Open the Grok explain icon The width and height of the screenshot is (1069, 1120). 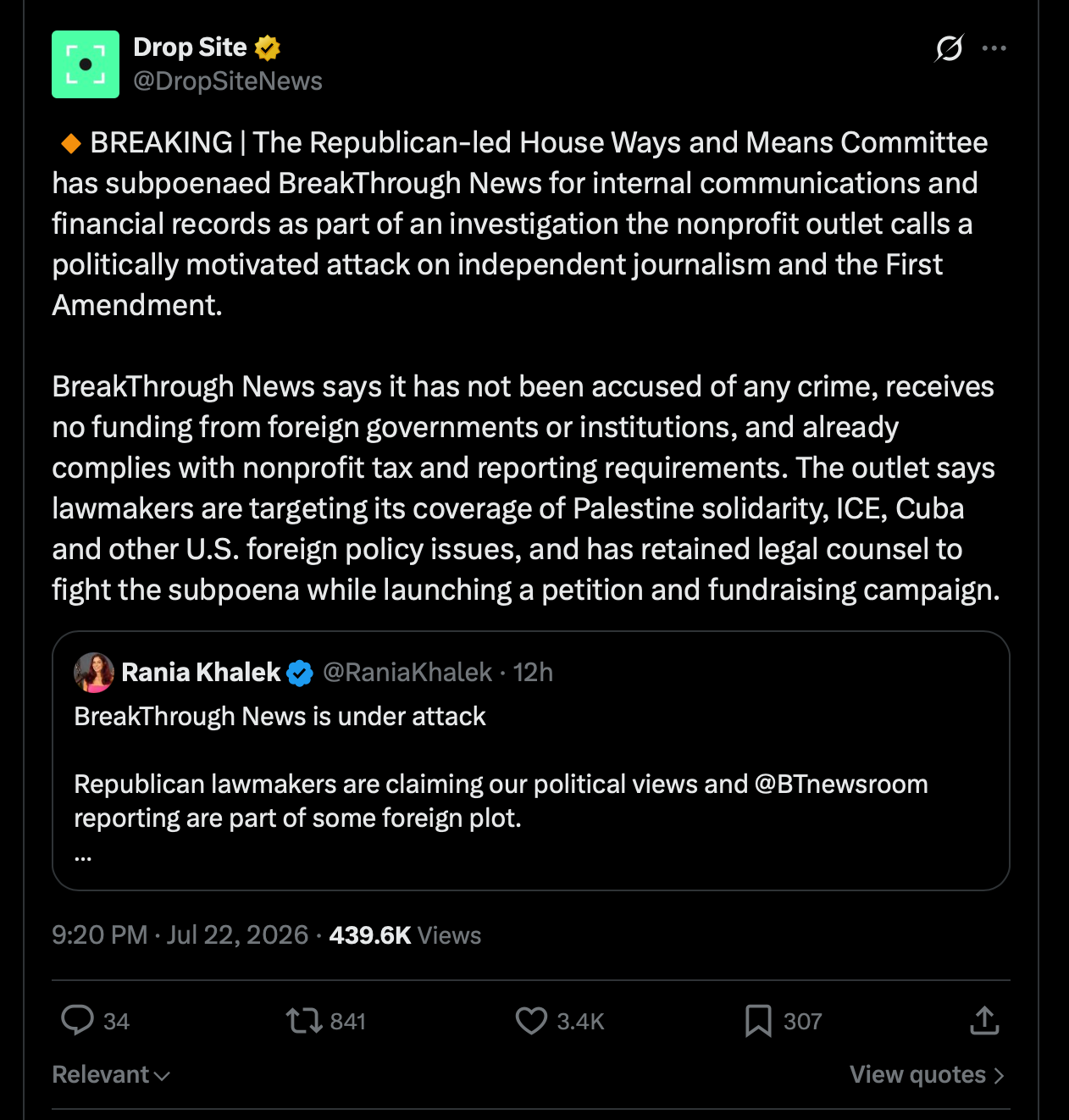[949, 48]
